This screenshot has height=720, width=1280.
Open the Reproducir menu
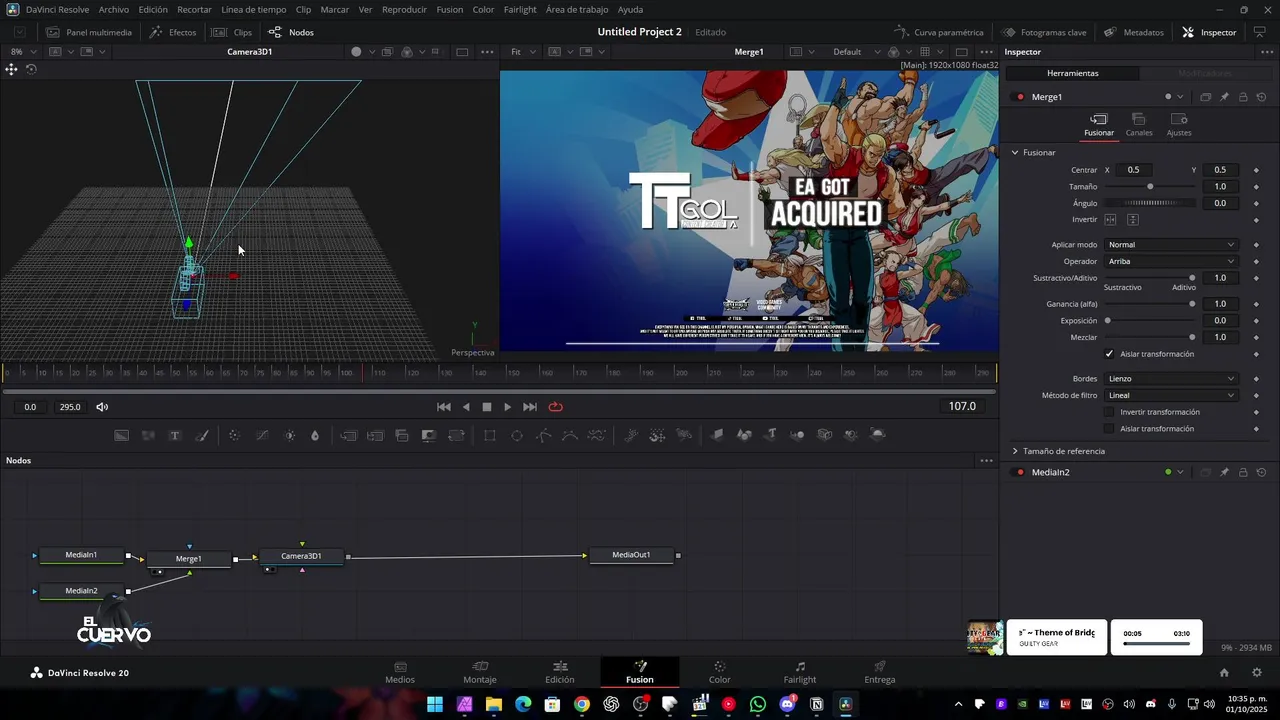click(x=404, y=9)
